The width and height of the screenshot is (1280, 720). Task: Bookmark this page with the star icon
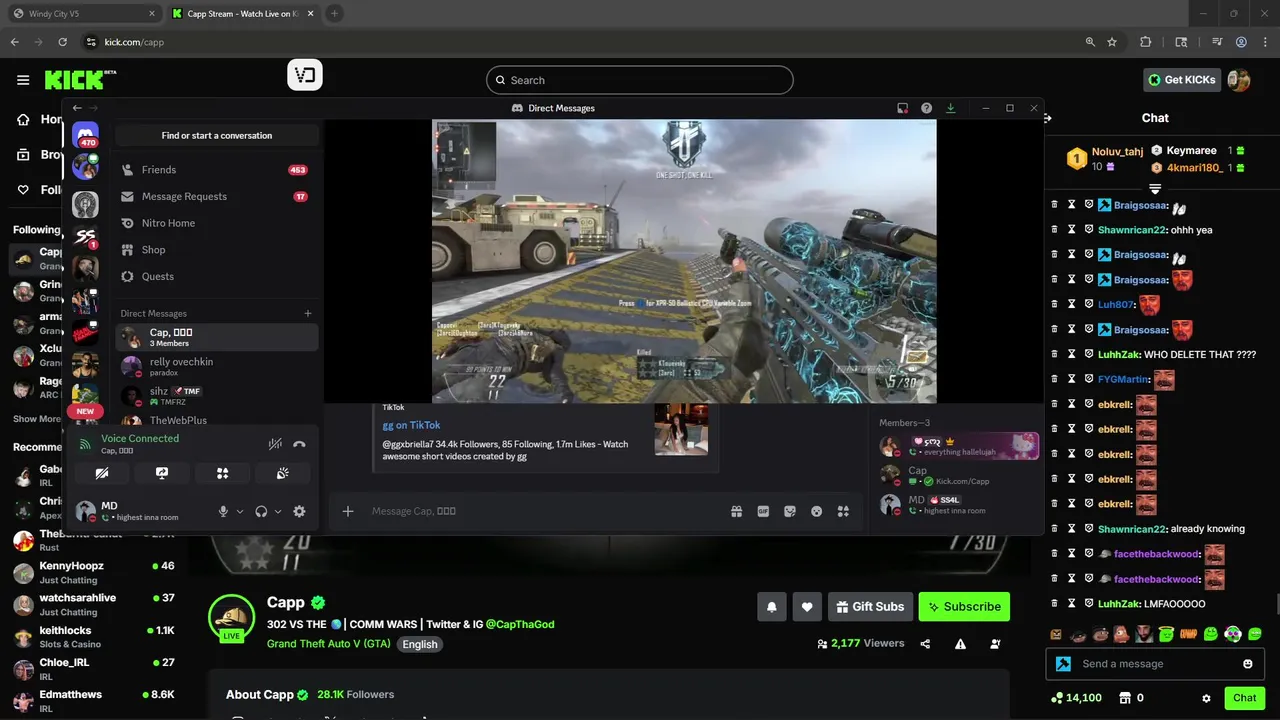click(1112, 42)
